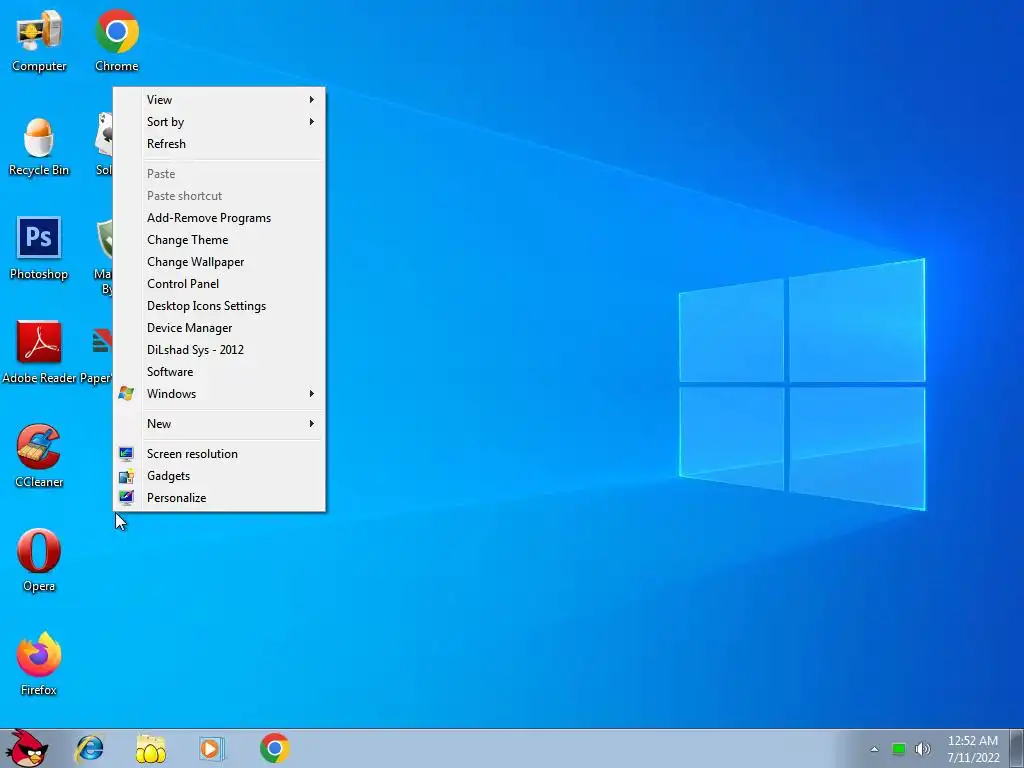Select the Opera desktop shortcut

pyautogui.click(x=39, y=560)
